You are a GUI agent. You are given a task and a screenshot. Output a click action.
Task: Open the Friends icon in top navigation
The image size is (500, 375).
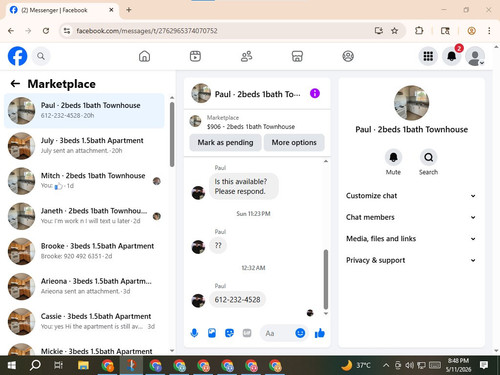246,56
